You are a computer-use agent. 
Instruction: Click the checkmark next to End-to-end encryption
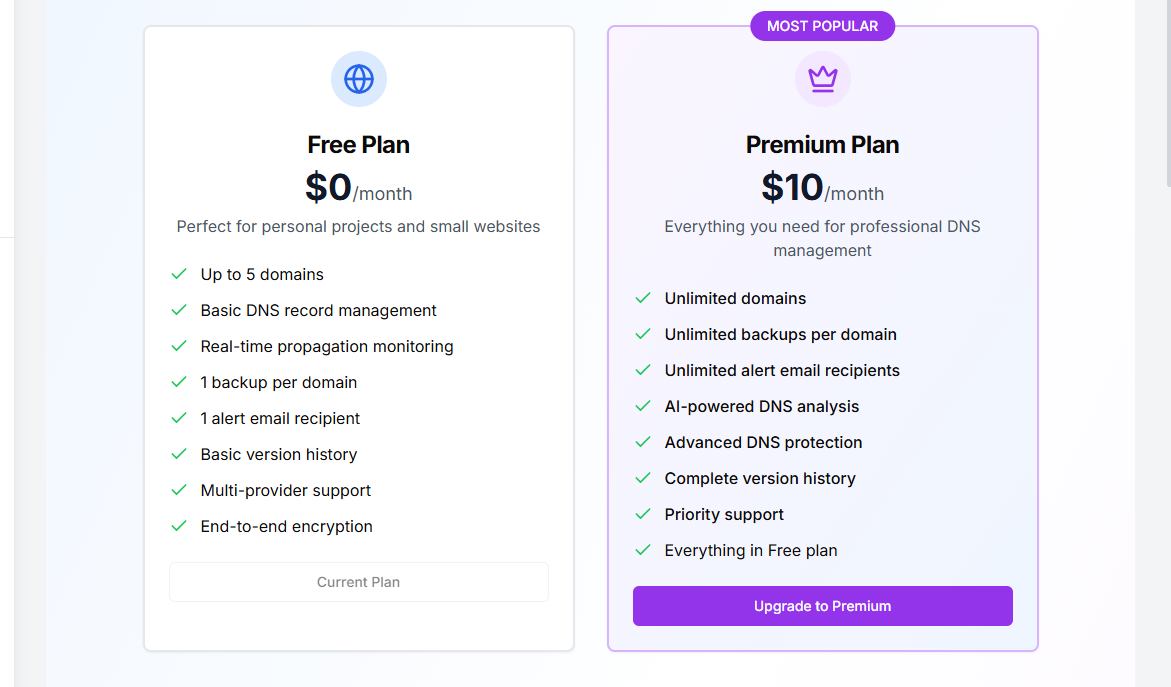click(x=179, y=526)
